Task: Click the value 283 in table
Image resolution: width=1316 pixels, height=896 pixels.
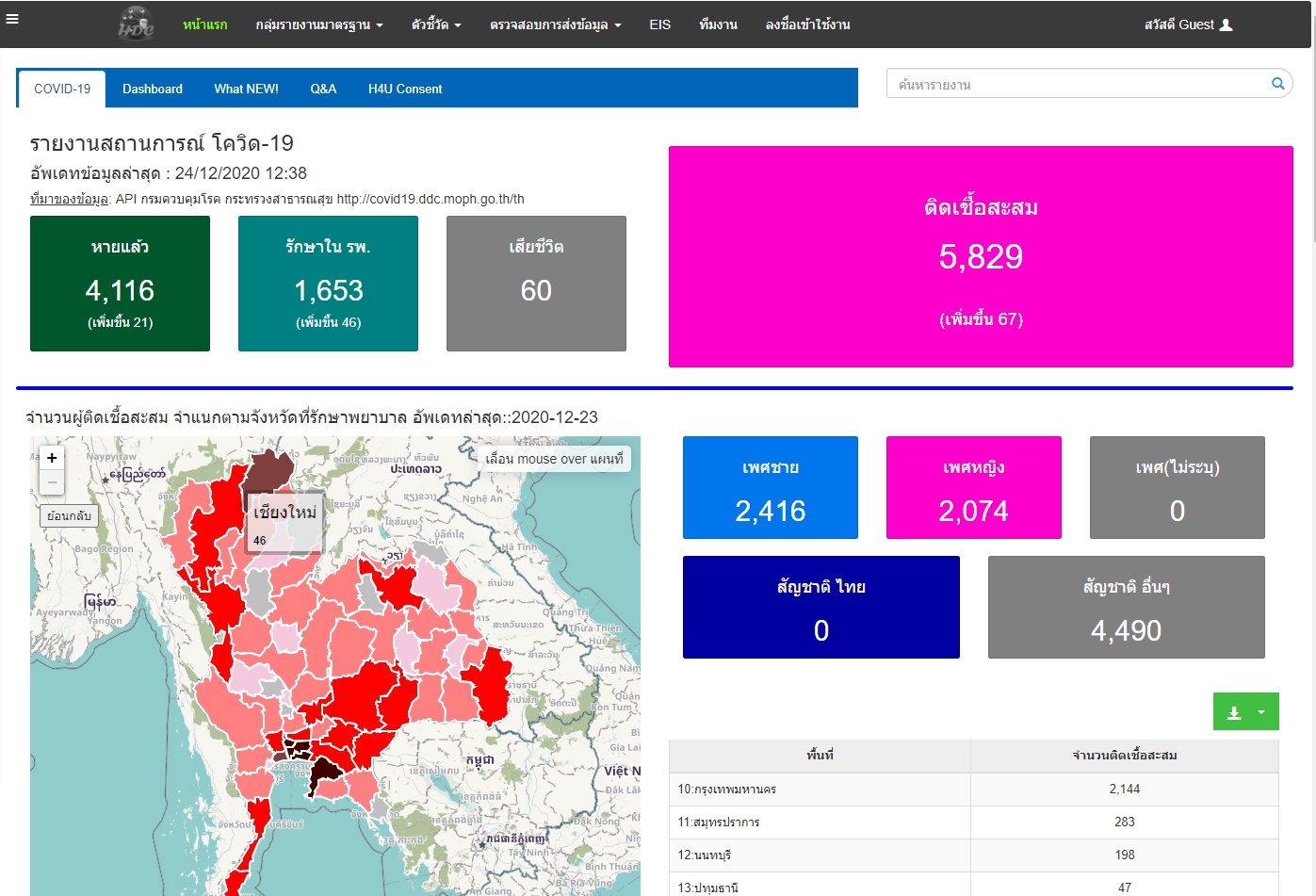Action: click(1125, 823)
